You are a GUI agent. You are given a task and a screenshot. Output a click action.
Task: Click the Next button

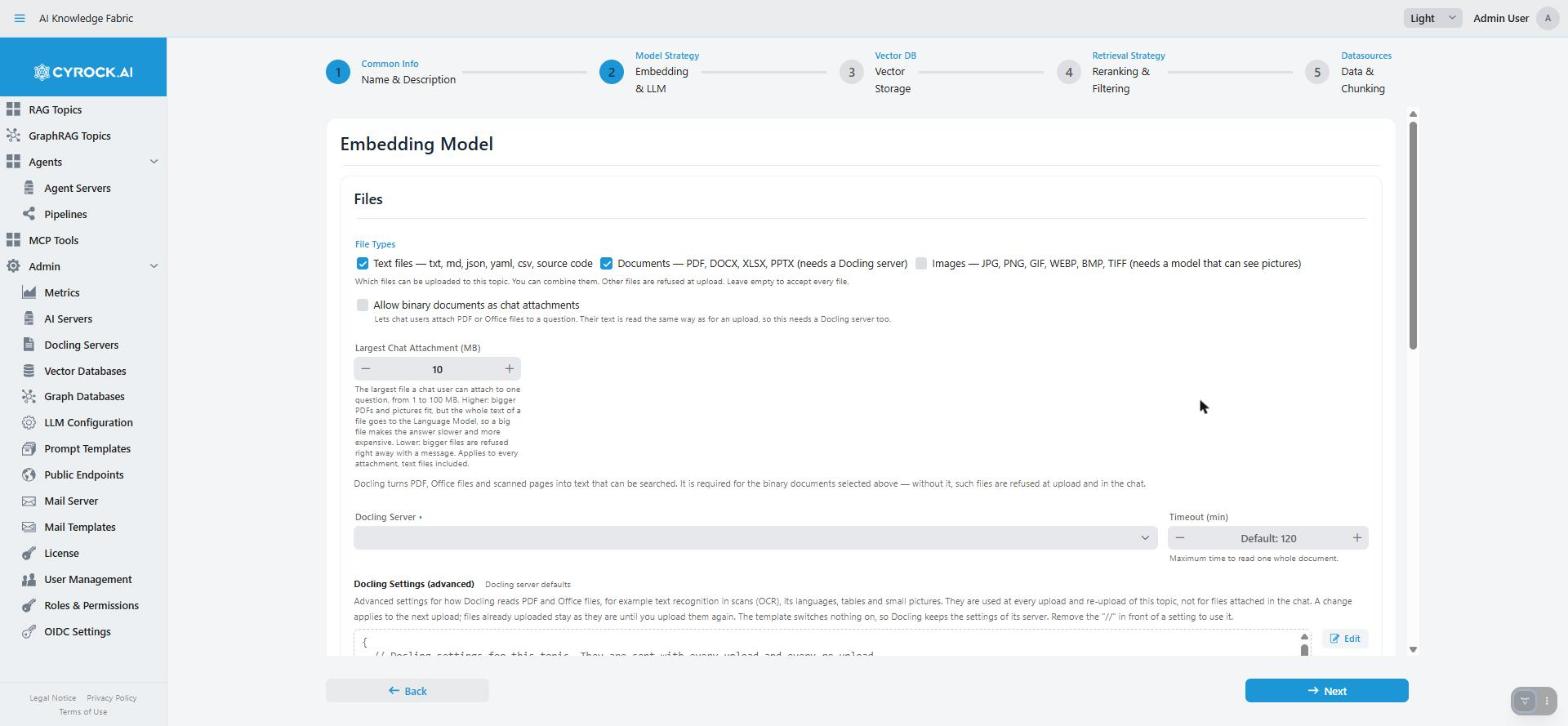click(x=1326, y=691)
